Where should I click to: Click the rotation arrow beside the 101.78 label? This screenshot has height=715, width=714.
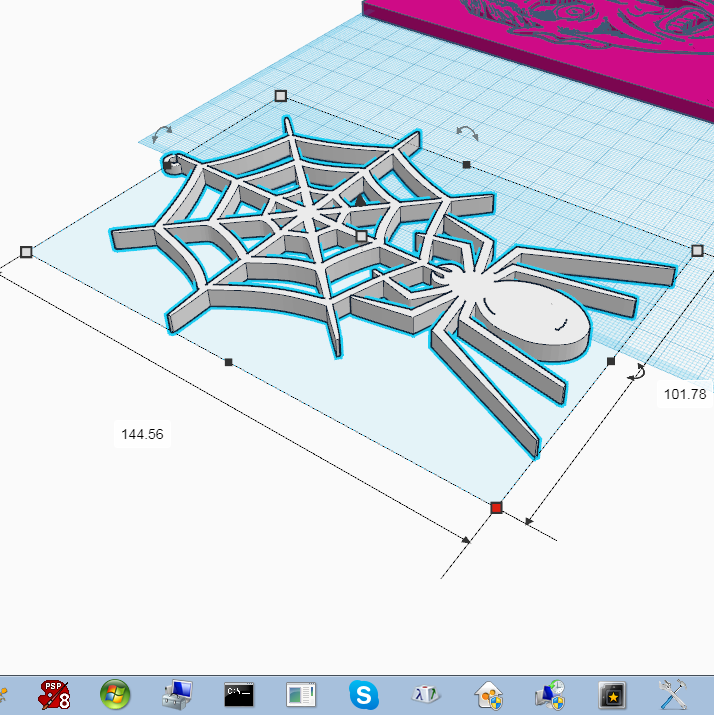pos(637,372)
